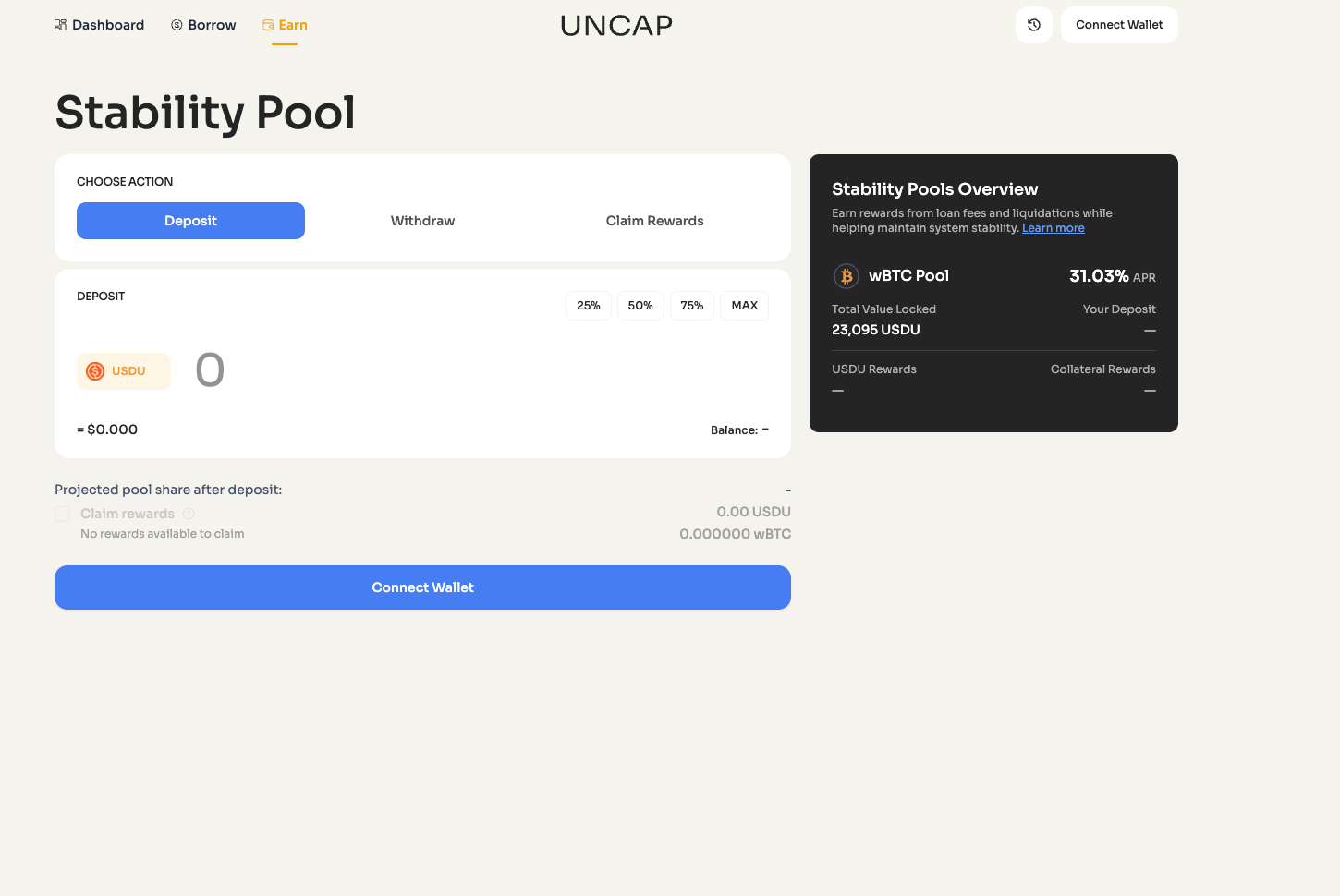
Task: Click the deposit amount input showing 0
Action: (210, 369)
